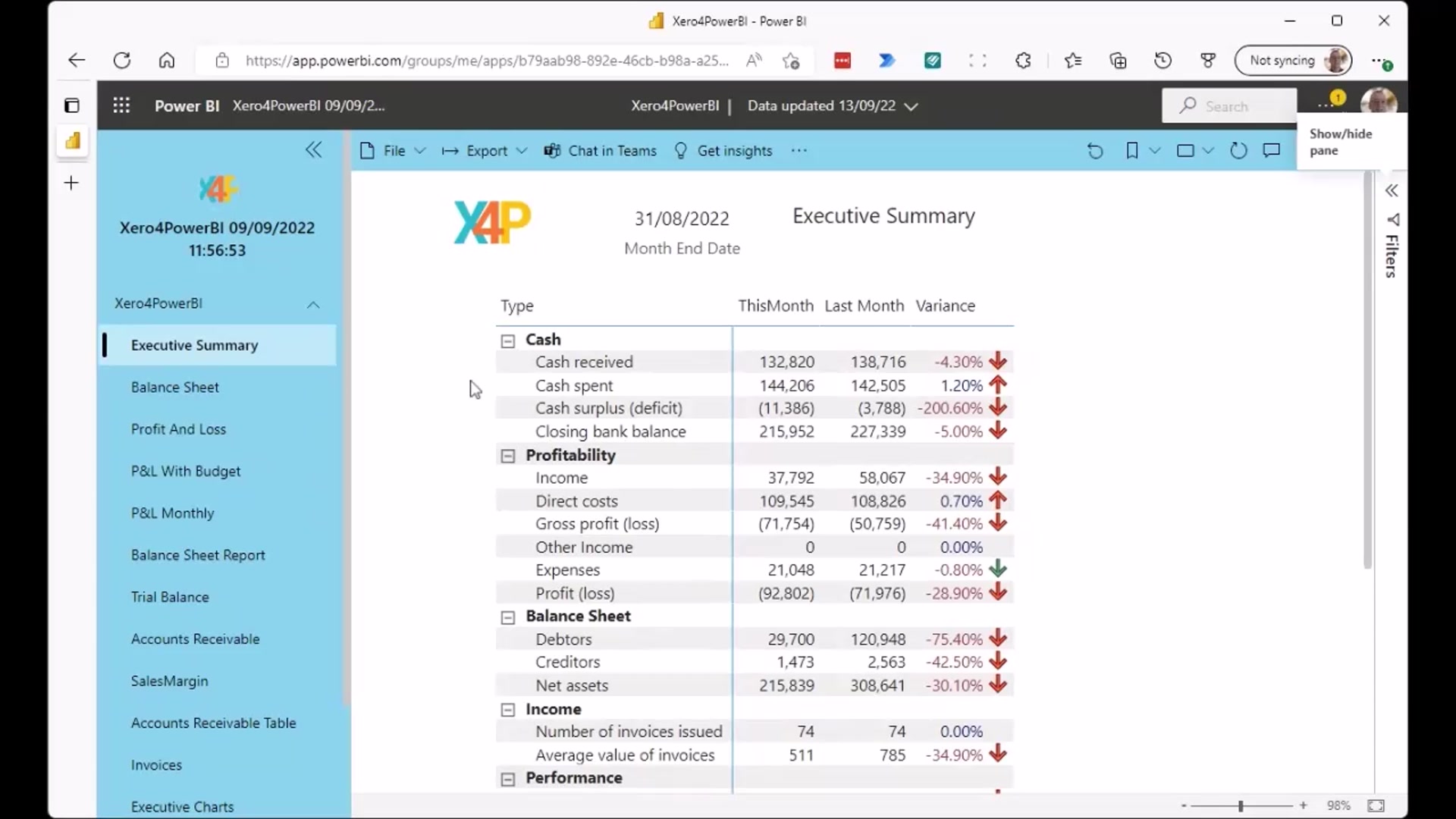Reset report to default with undo arrow icon

pos(1096,151)
